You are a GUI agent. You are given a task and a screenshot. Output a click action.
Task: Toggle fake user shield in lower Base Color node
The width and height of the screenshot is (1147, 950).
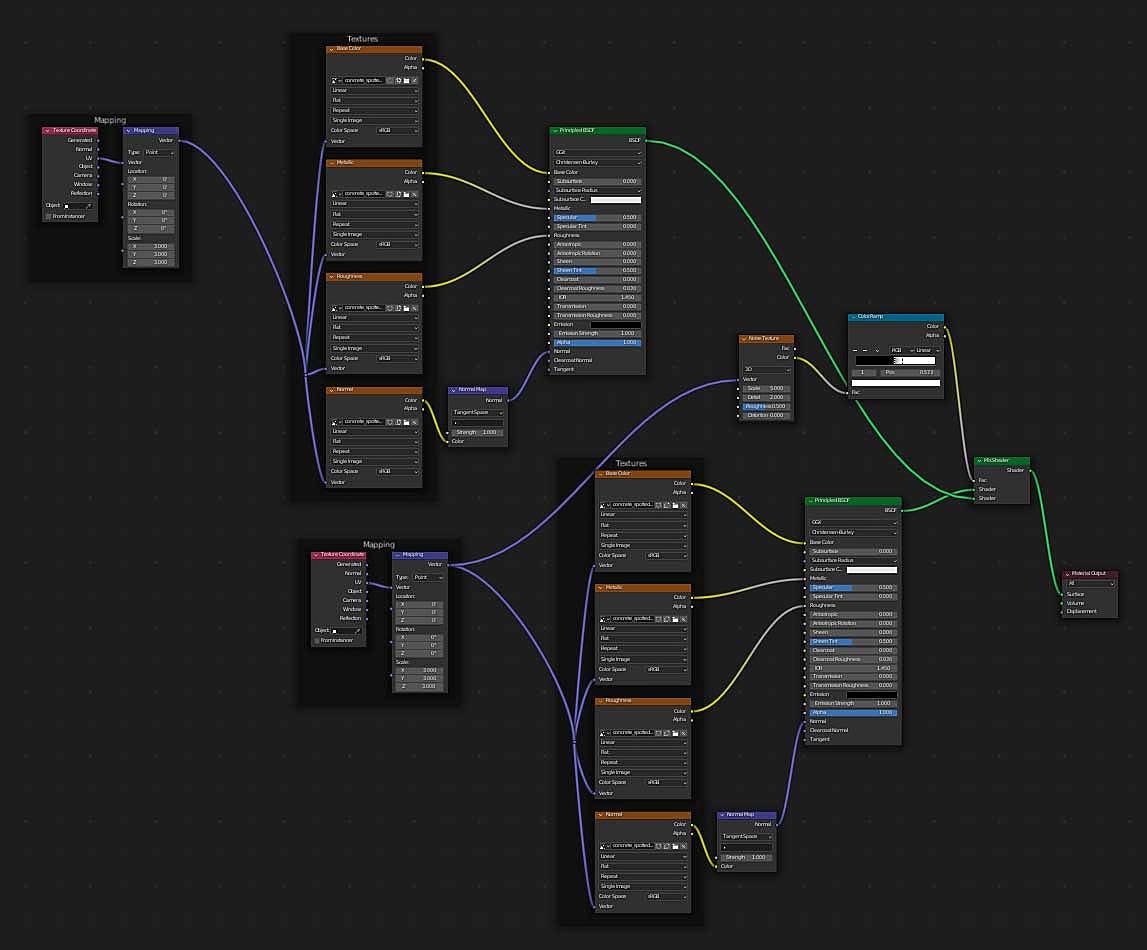[x=658, y=505]
